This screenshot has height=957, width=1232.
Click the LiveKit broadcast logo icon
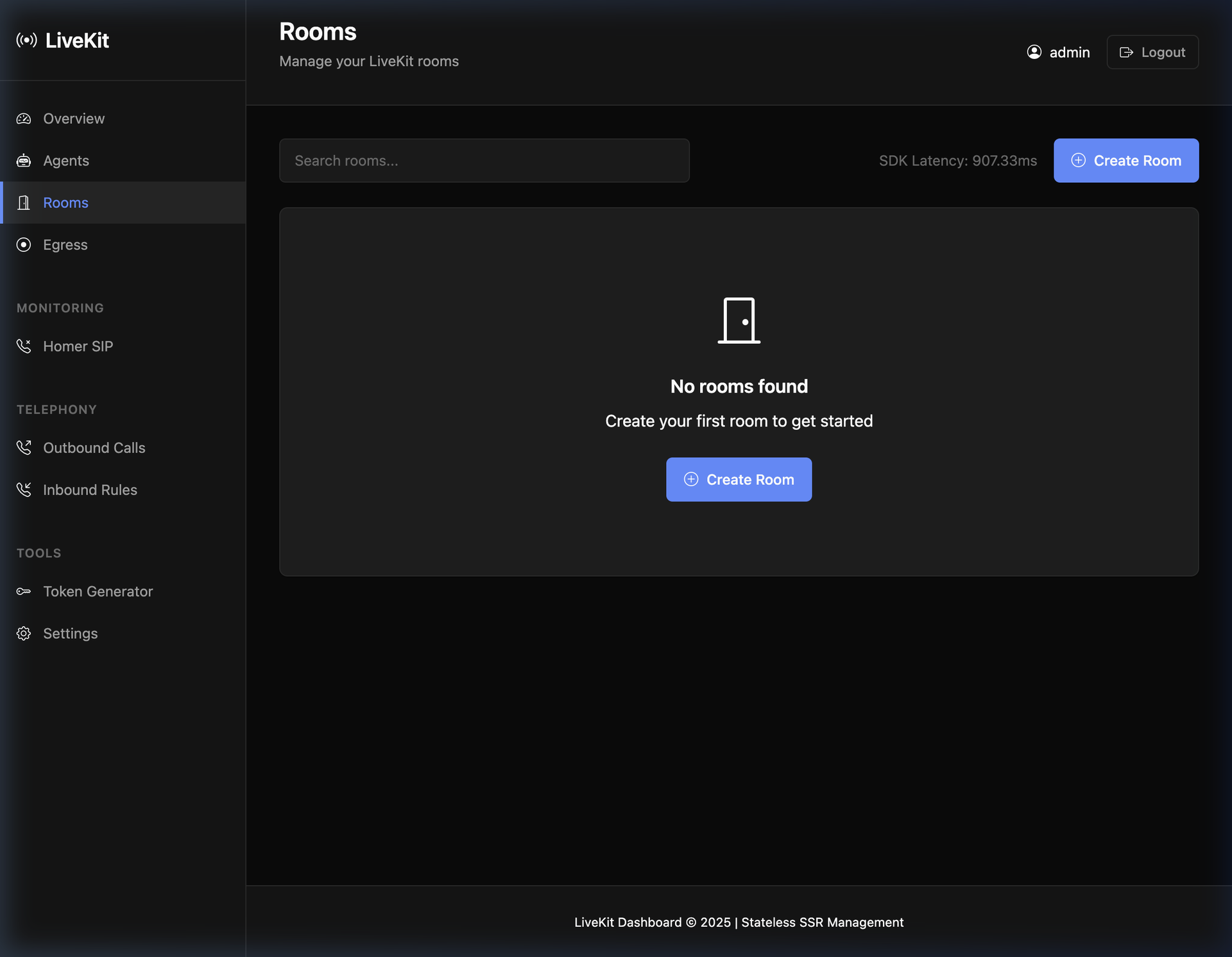[26, 40]
